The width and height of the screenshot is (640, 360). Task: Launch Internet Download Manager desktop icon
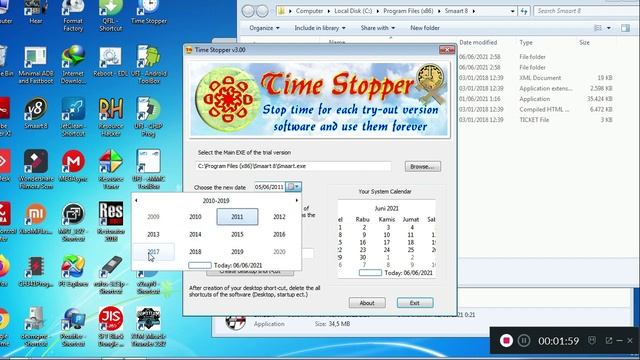73,64
